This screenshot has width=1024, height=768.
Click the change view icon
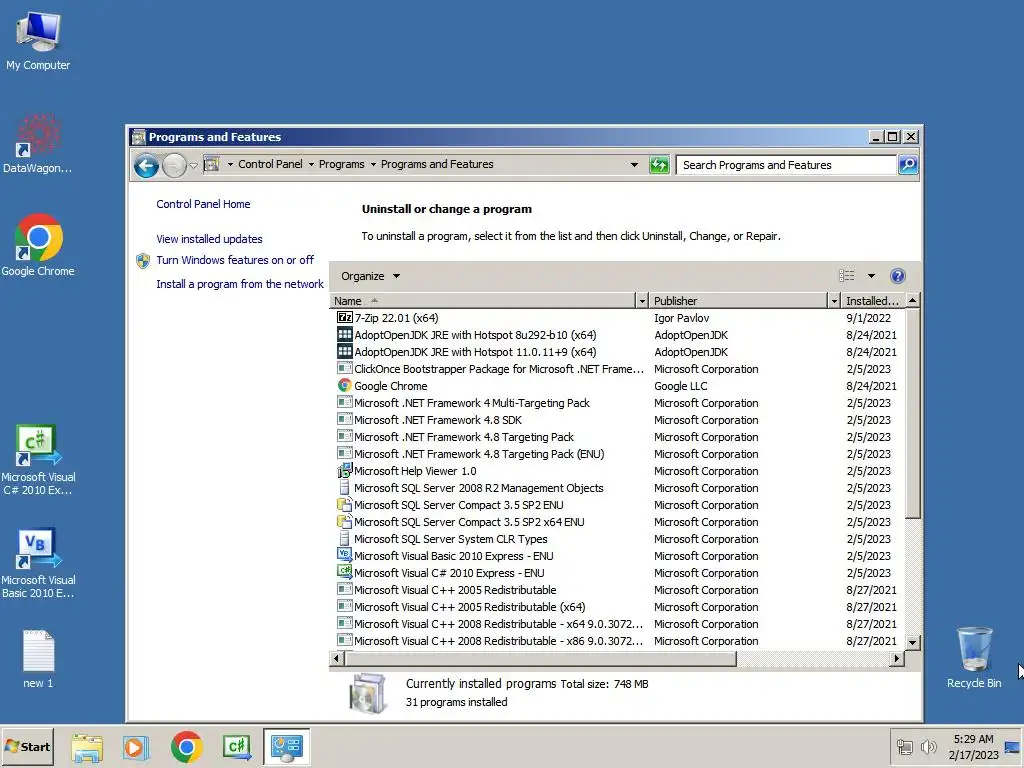(846, 276)
